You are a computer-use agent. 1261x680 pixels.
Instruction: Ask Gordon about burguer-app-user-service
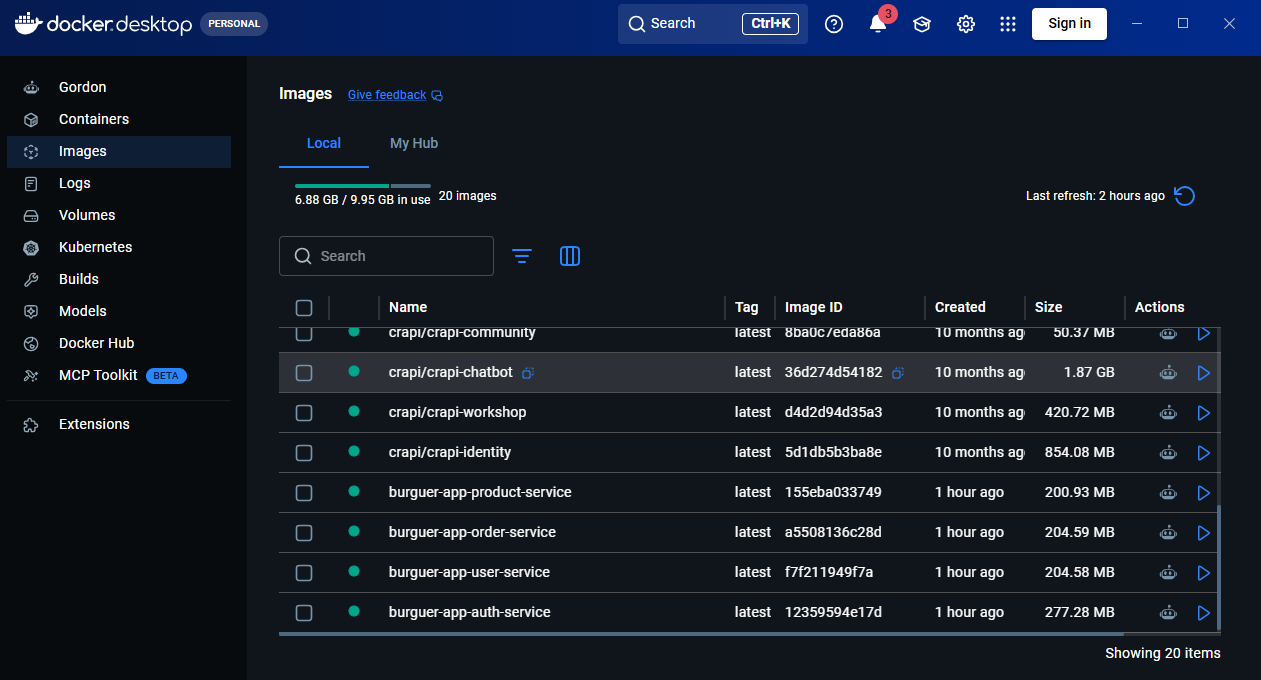pyautogui.click(x=1168, y=572)
